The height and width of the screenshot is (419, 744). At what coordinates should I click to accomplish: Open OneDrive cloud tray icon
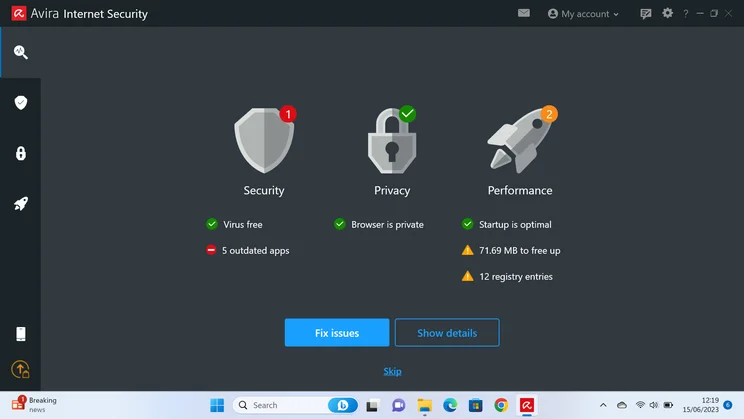tap(622, 405)
